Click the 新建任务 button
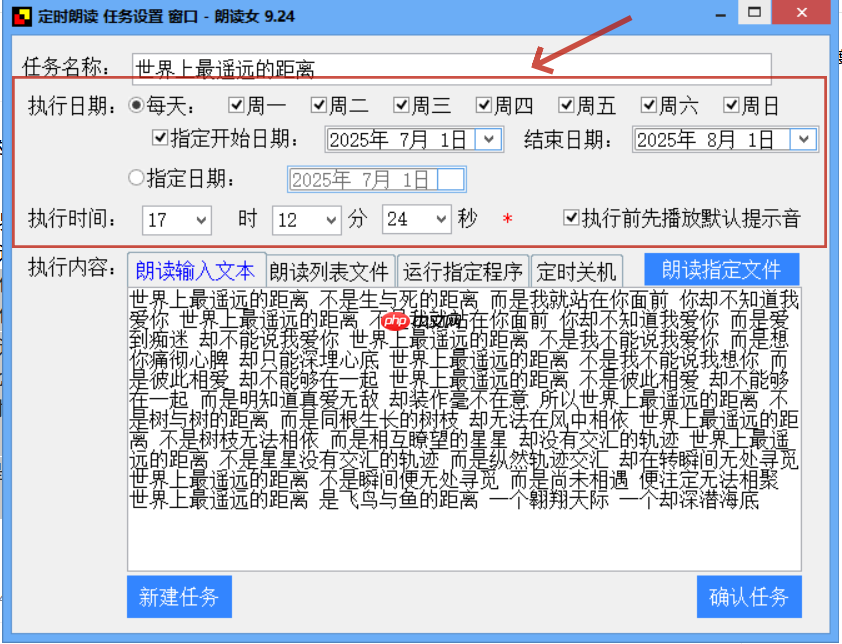This screenshot has height=644, width=842. (x=179, y=597)
